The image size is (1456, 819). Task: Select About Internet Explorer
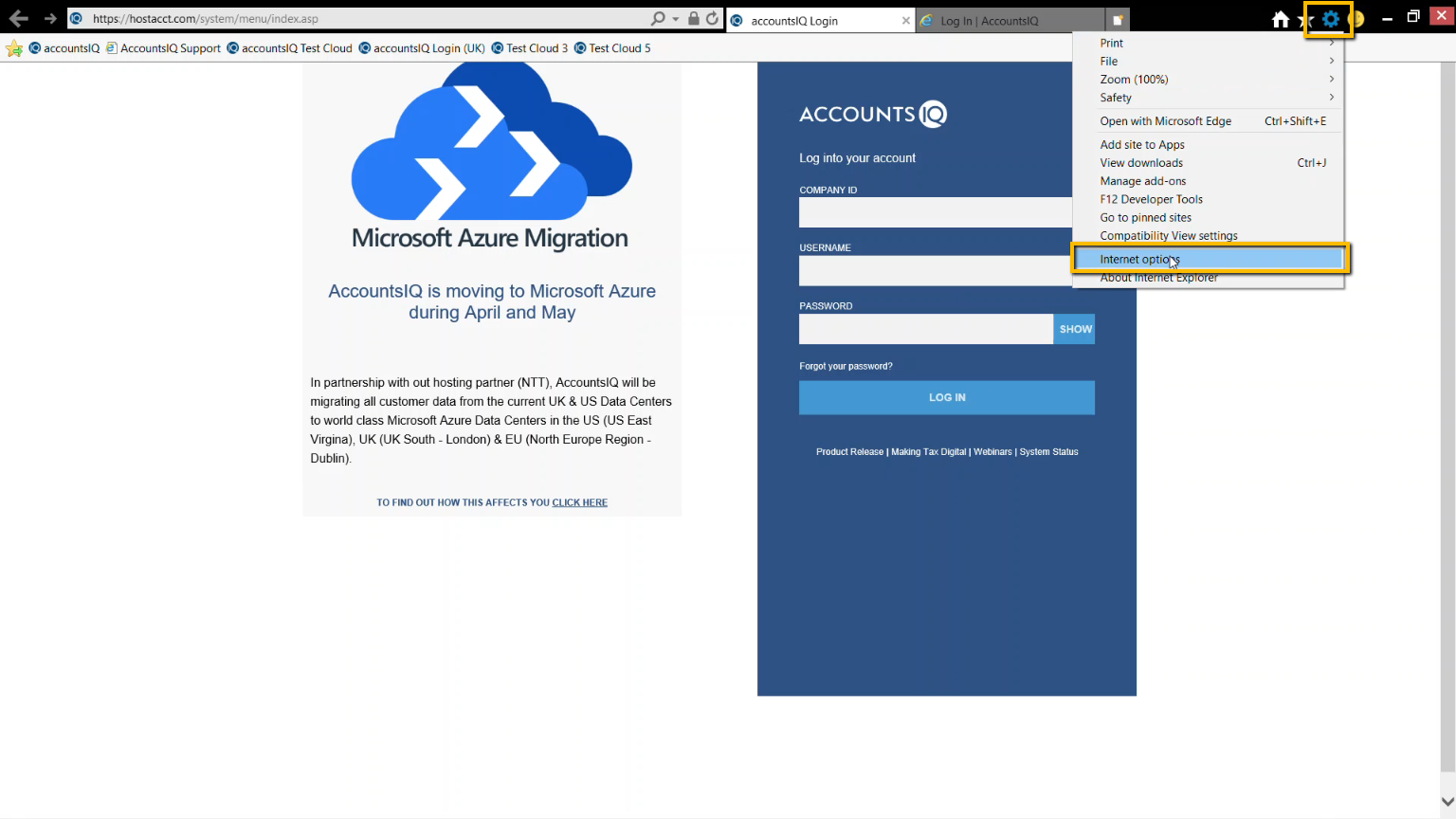[1209, 278]
